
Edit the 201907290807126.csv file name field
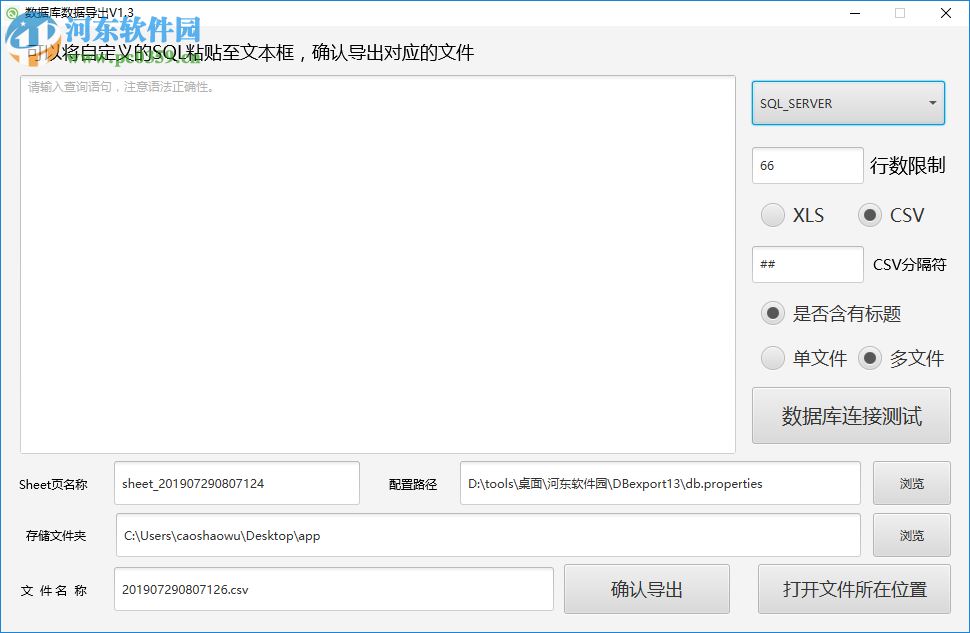[333, 589]
